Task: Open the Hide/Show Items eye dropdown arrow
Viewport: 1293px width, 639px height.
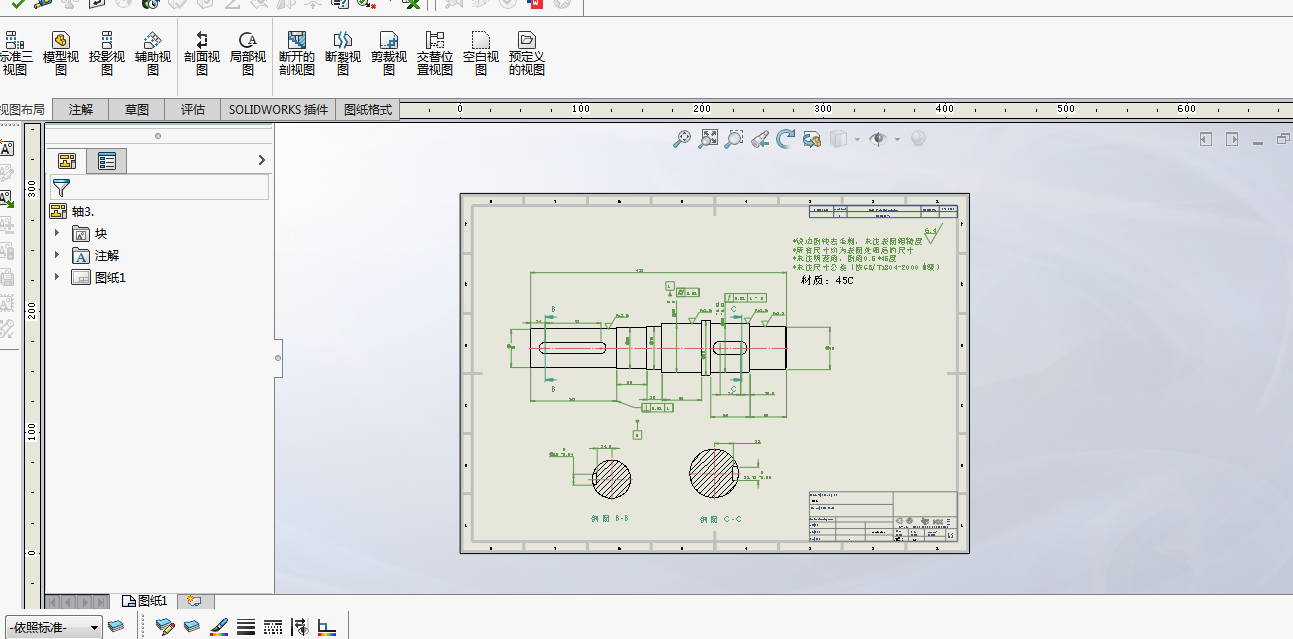Action: (897, 140)
